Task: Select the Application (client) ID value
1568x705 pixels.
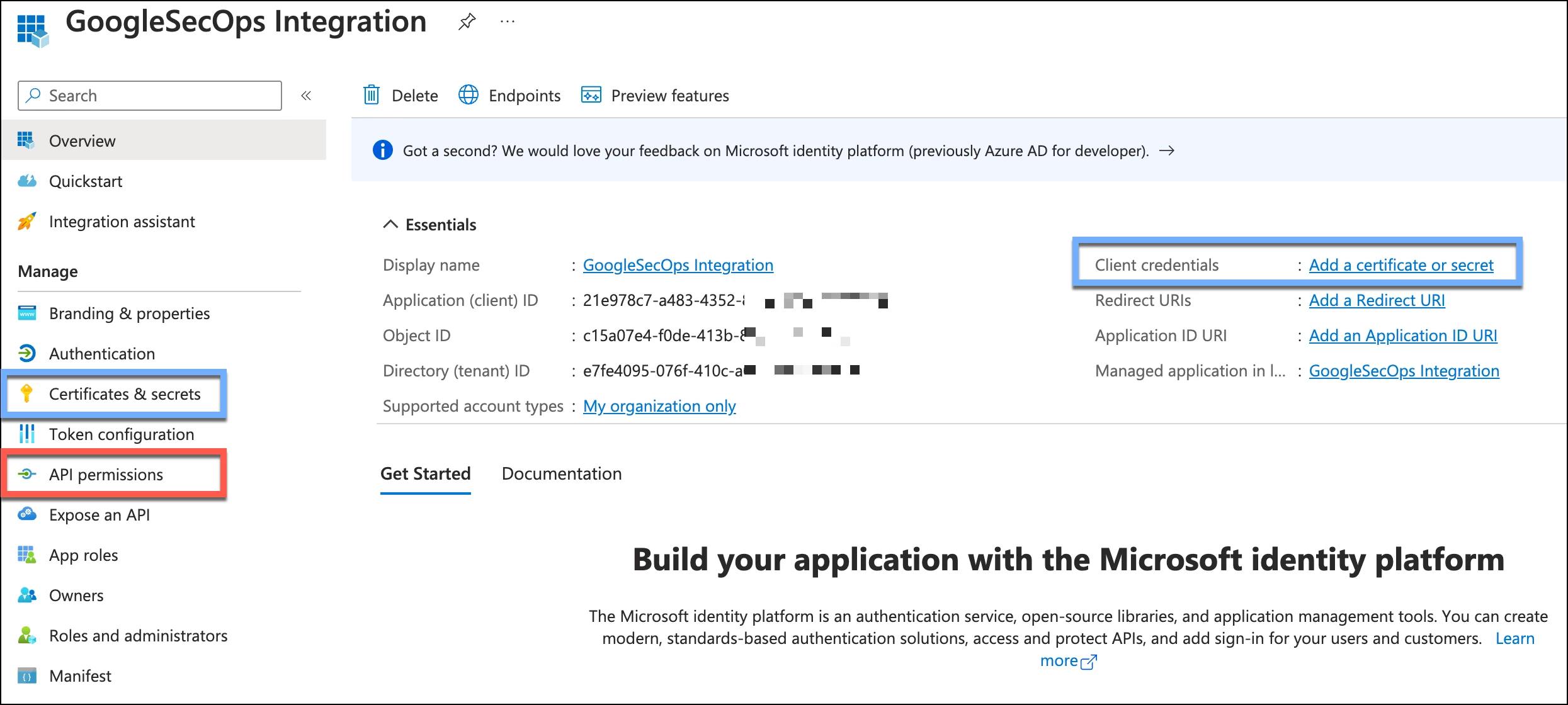Action: tap(735, 300)
